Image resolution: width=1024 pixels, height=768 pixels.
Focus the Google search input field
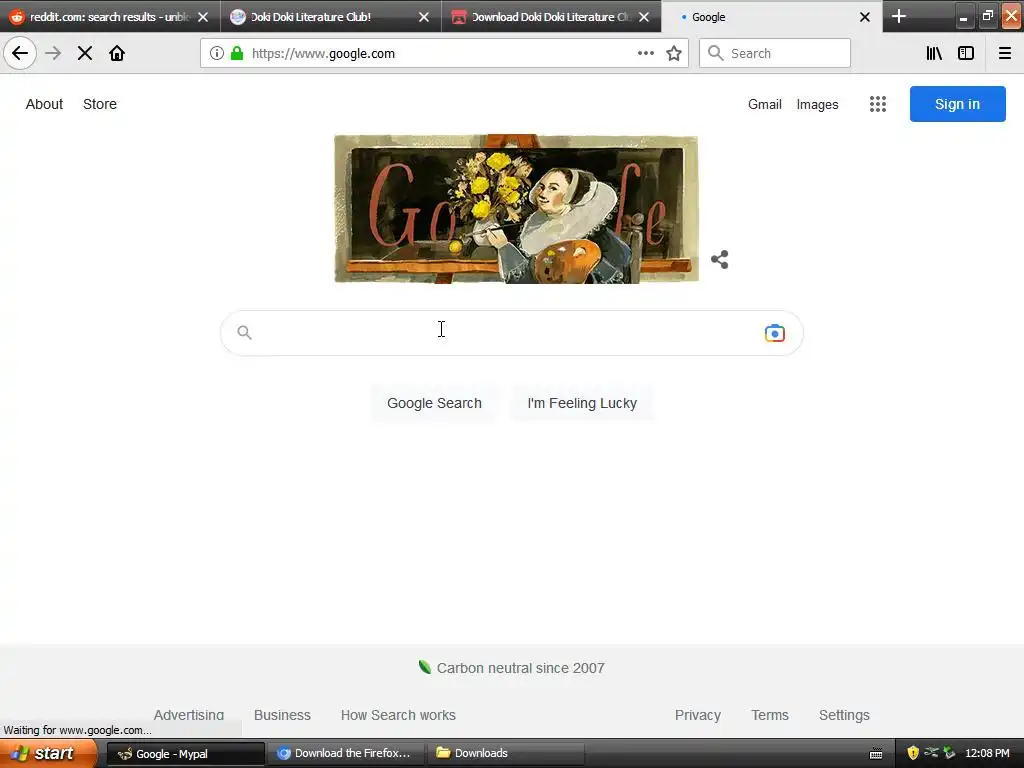511,333
